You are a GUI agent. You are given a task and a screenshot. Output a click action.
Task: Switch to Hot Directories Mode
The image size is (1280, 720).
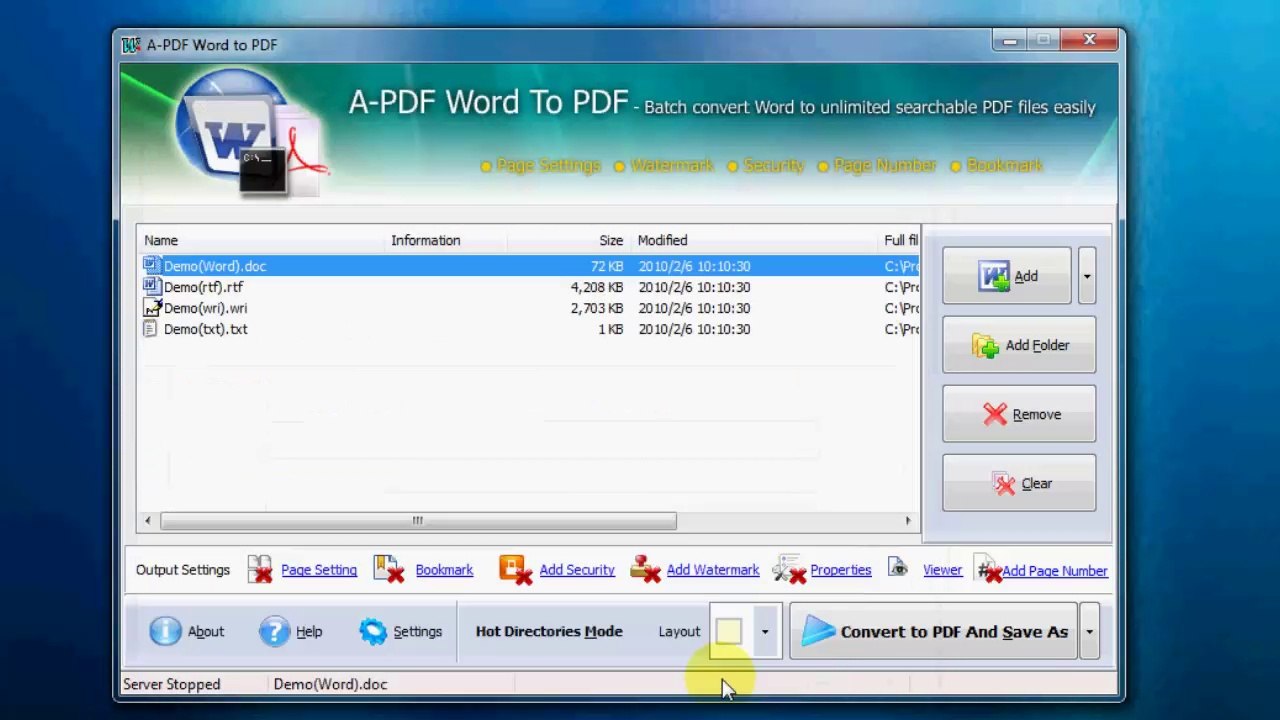pos(549,632)
